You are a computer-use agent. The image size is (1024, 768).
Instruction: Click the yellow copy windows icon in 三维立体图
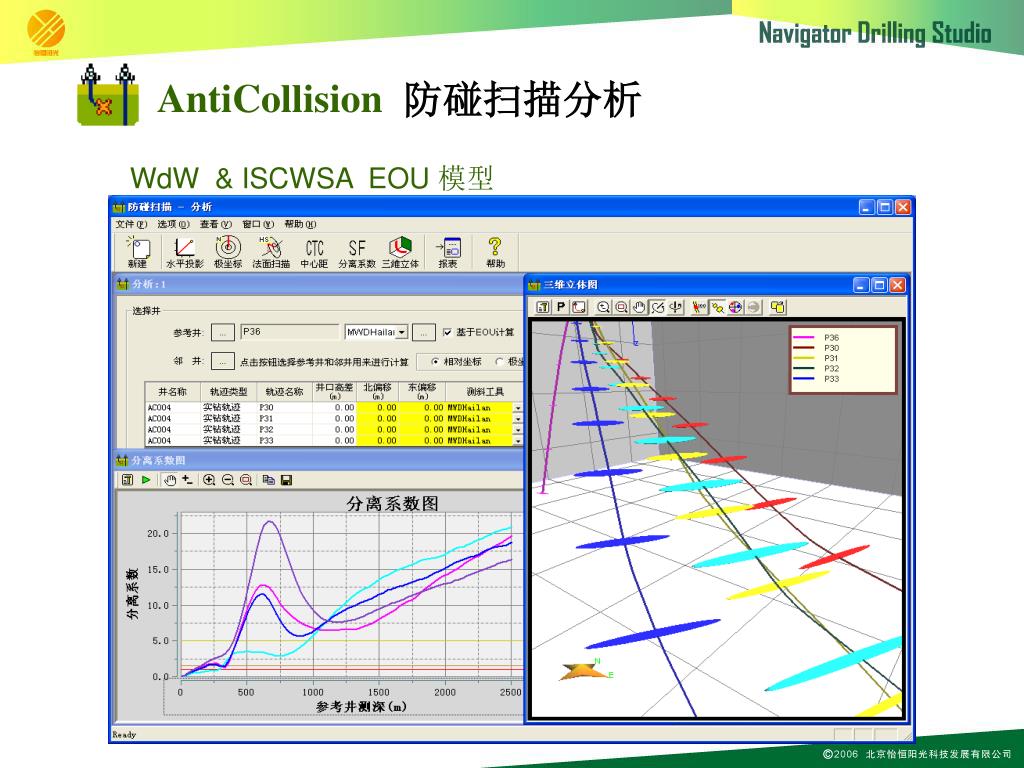[x=777, y=307]
